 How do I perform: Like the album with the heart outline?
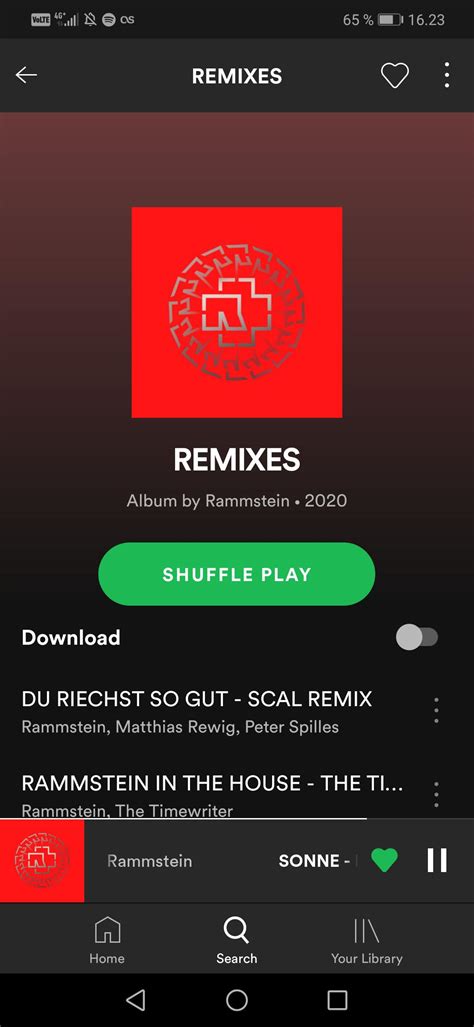(395, 75)
